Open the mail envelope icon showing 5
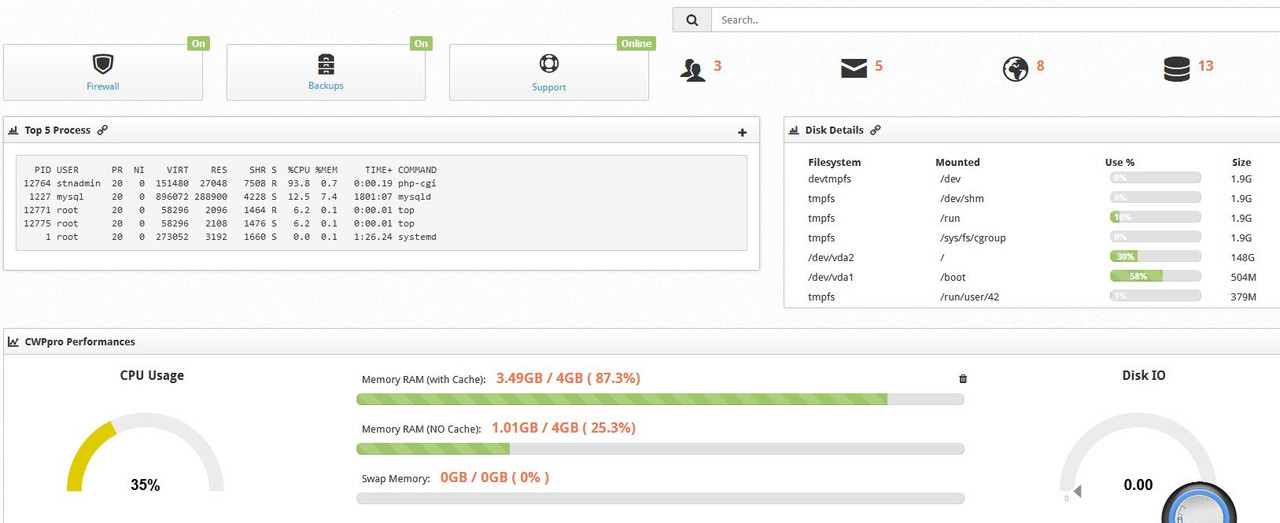Viewport: 1280px width, 523px height. click(853, 68)
